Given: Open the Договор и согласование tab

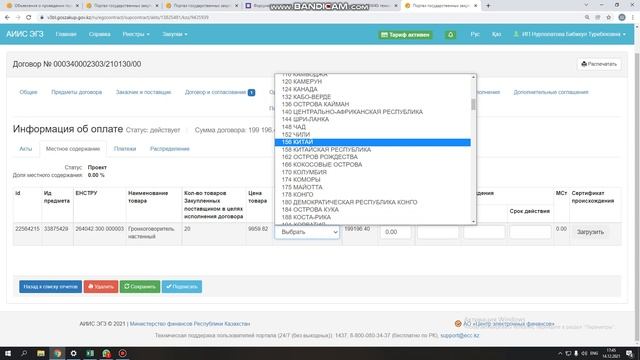Looking at the screenshot, I should coord(220,92).
